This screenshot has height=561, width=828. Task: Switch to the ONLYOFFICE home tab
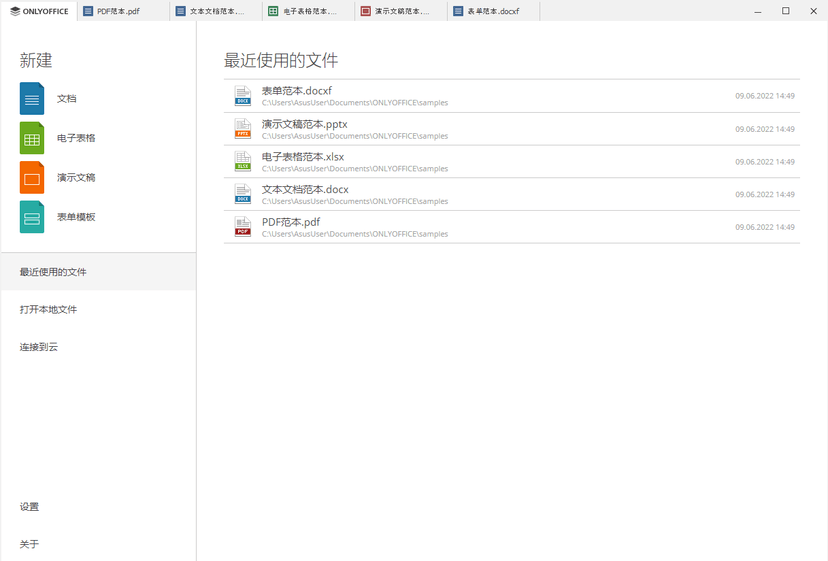[39, 11]
